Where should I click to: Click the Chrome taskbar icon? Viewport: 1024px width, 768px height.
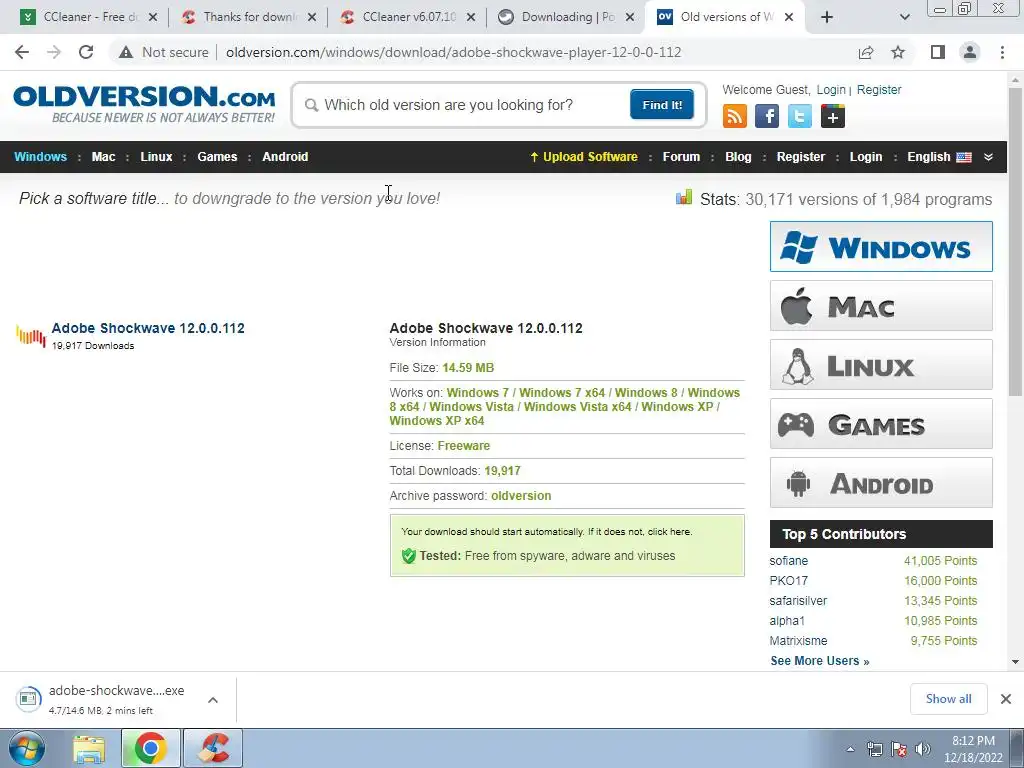pos(150,748)
